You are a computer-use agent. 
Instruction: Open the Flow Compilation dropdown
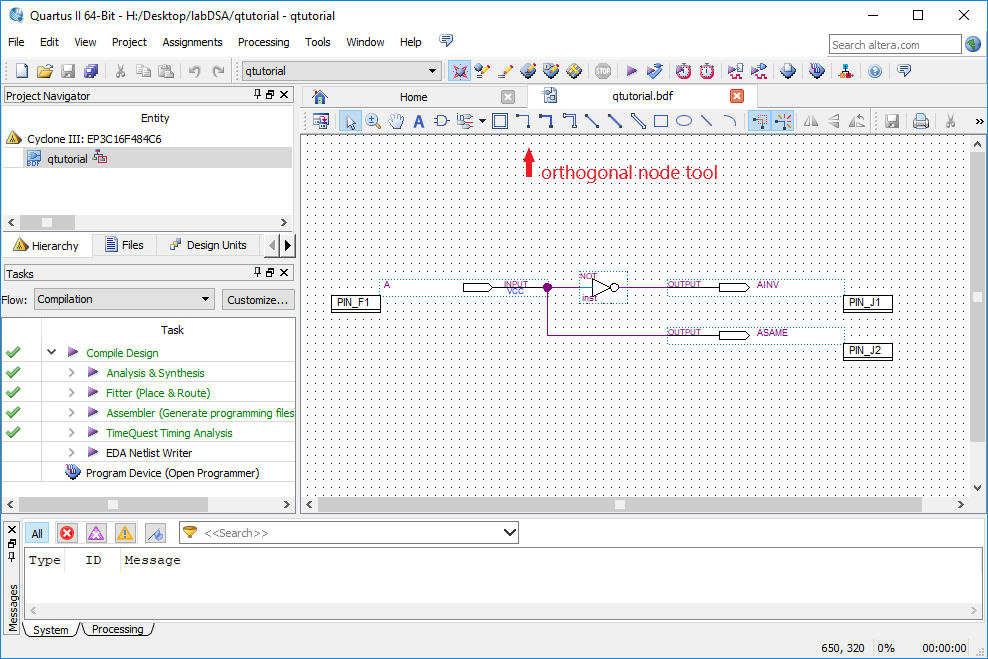pyautogui.click(x=205, y=299)
